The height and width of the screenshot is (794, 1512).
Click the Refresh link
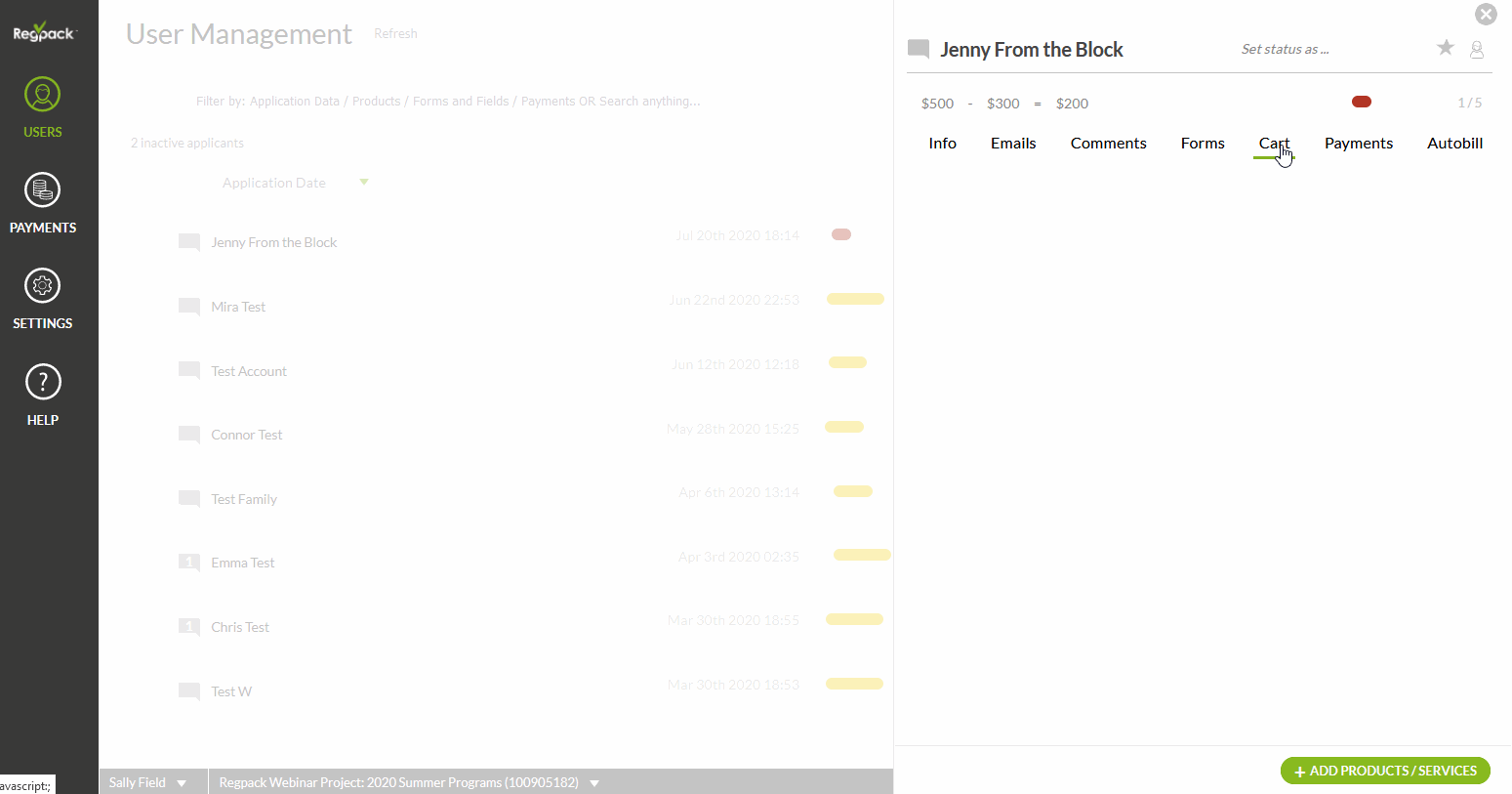pos(395,34)
